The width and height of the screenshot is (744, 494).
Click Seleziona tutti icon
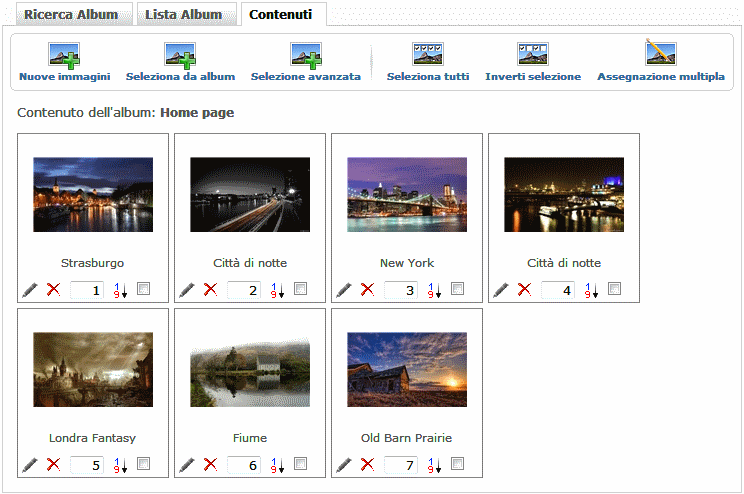click(427, 54)
